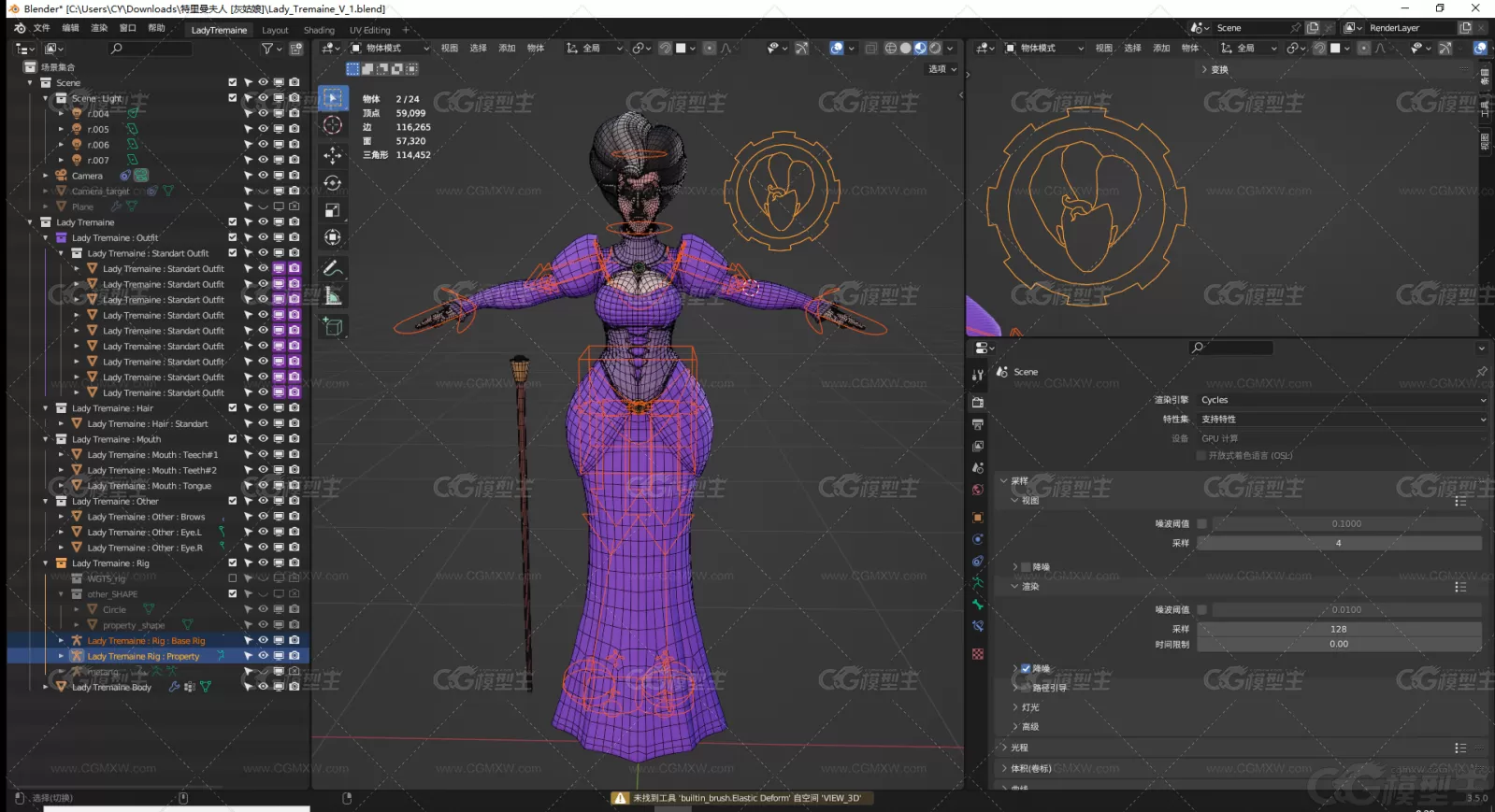Switch to the UV Editing workspace tab
Screen dimensions: 1495x812
coord(370,30)
